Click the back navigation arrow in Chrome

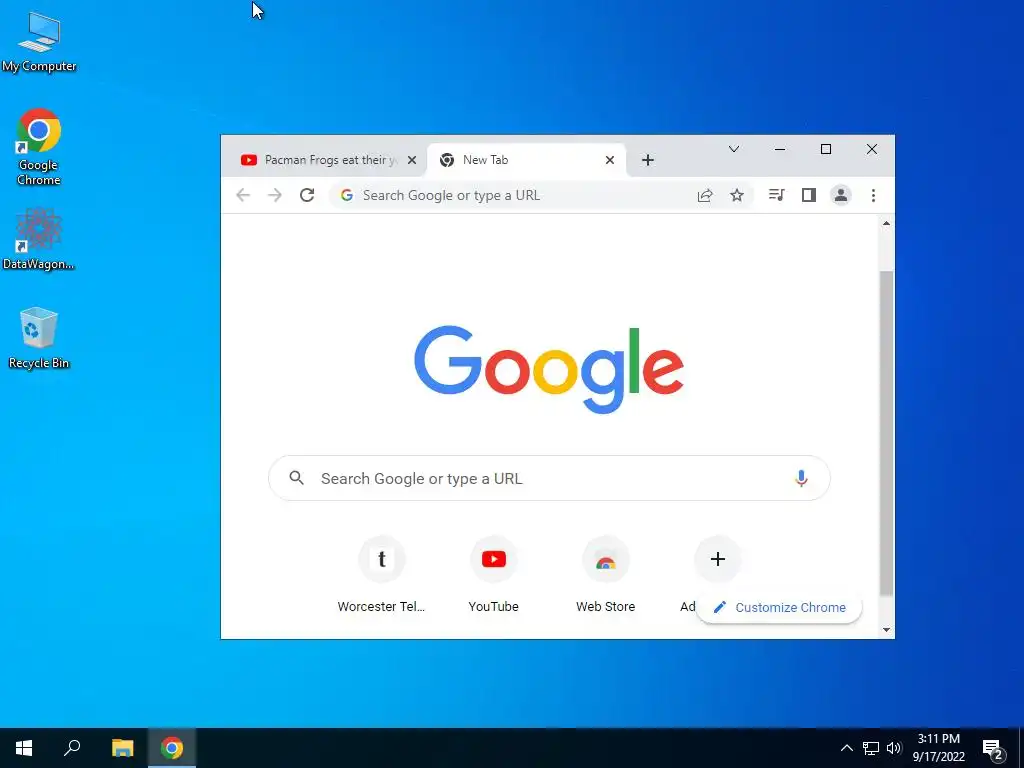pos(243,195)
